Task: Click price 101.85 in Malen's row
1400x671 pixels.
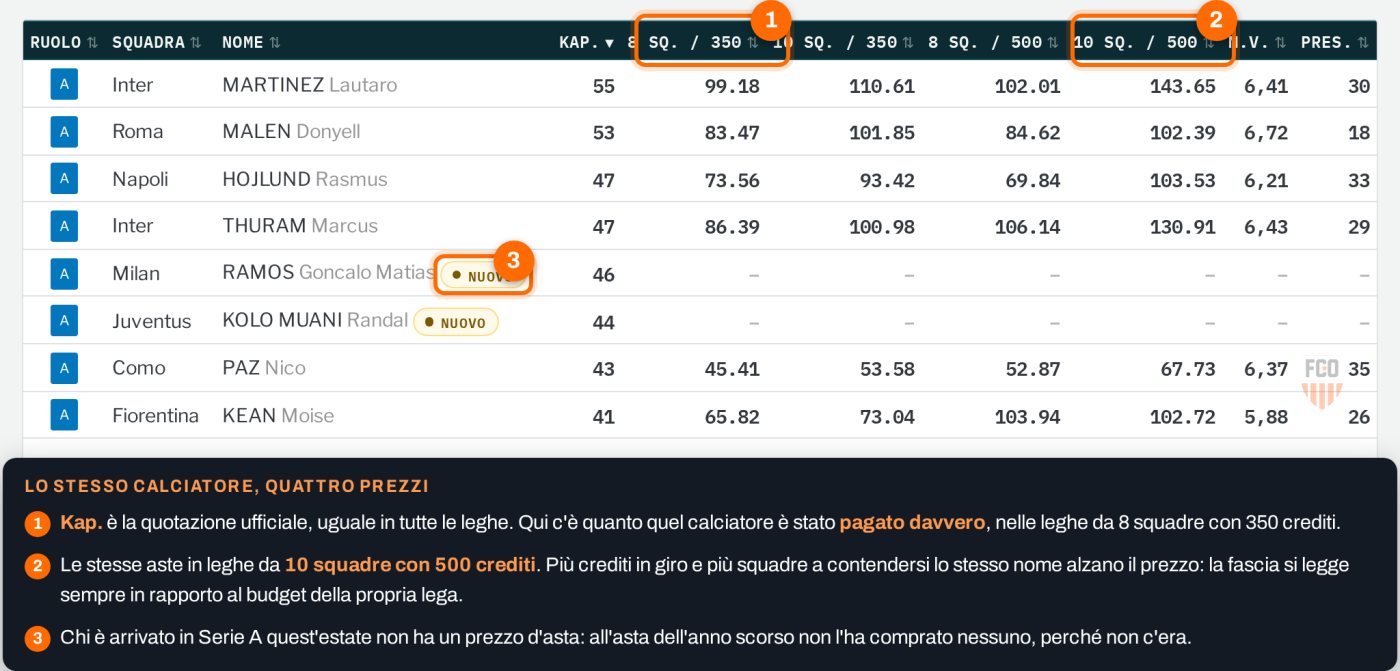Action: pos(882,133)
